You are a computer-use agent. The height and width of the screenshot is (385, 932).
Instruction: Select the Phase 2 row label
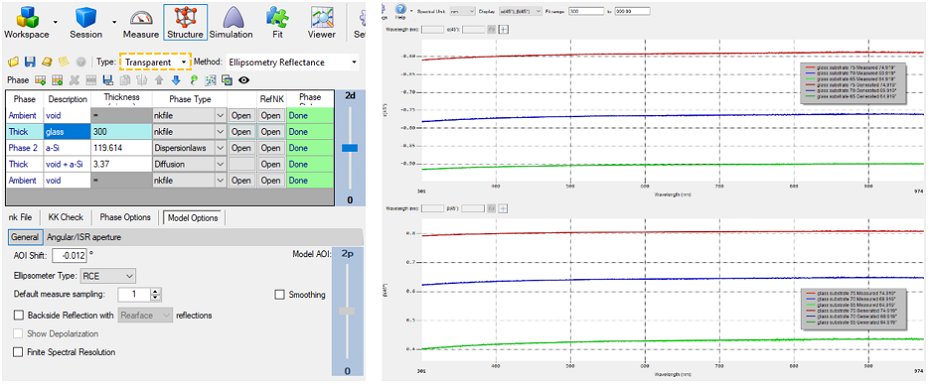(24, 148)
